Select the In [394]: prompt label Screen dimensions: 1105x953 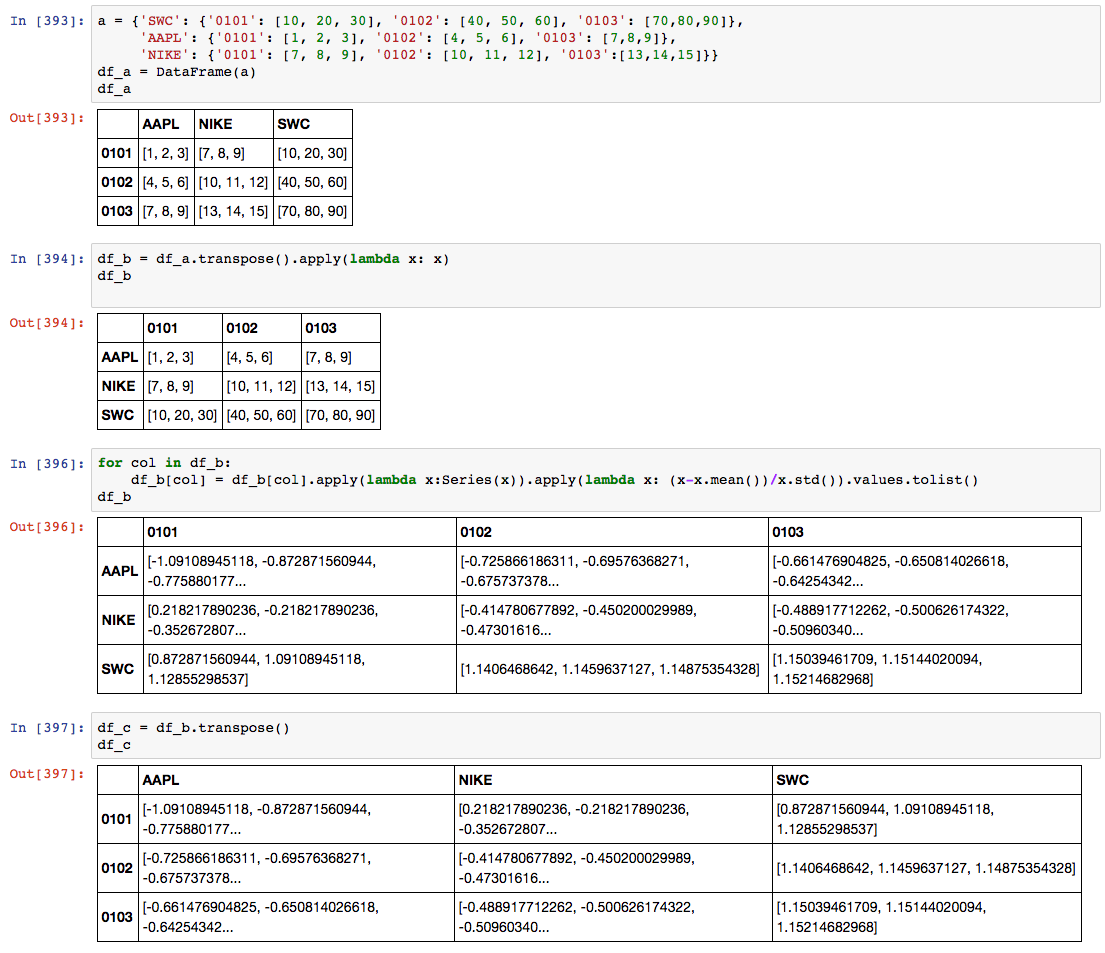pyautogui.click(x=47, y=259)
